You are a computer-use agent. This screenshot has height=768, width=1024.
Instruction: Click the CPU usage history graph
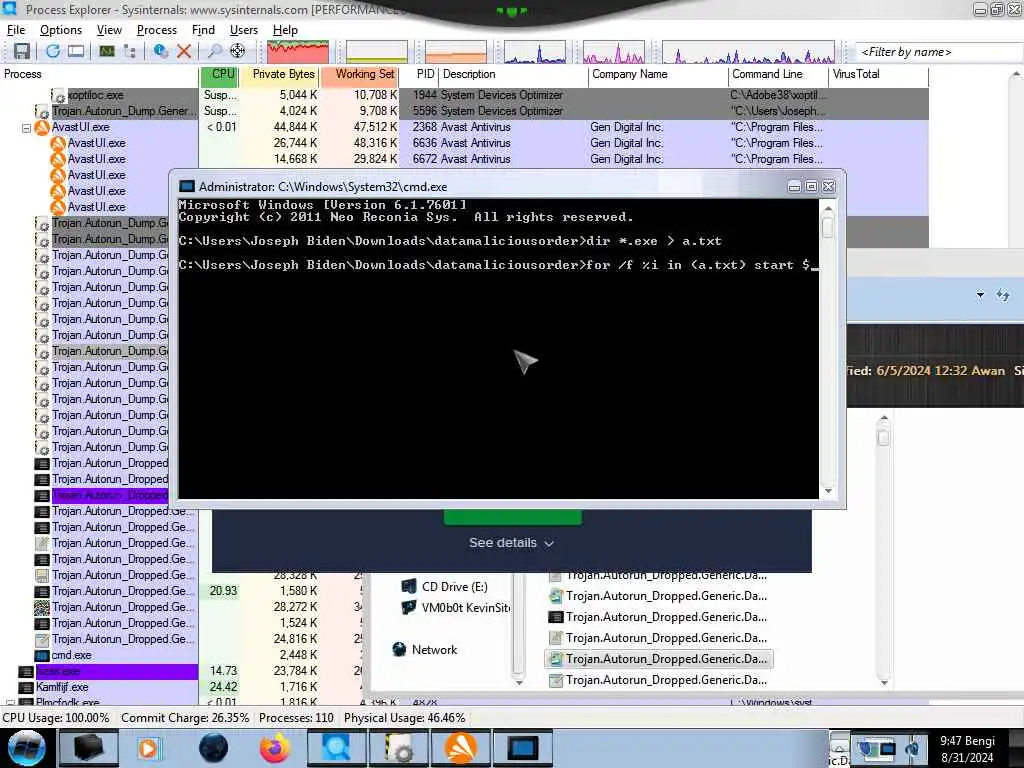298,52
